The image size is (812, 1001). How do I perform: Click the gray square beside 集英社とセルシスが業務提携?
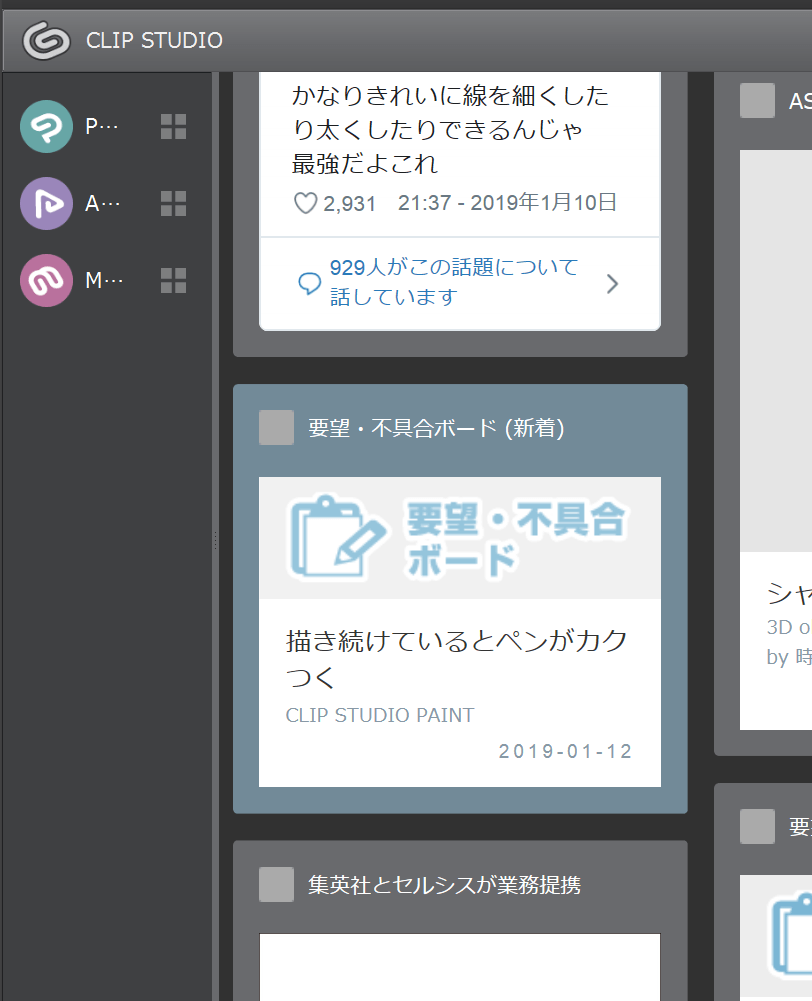coord(276,884)
